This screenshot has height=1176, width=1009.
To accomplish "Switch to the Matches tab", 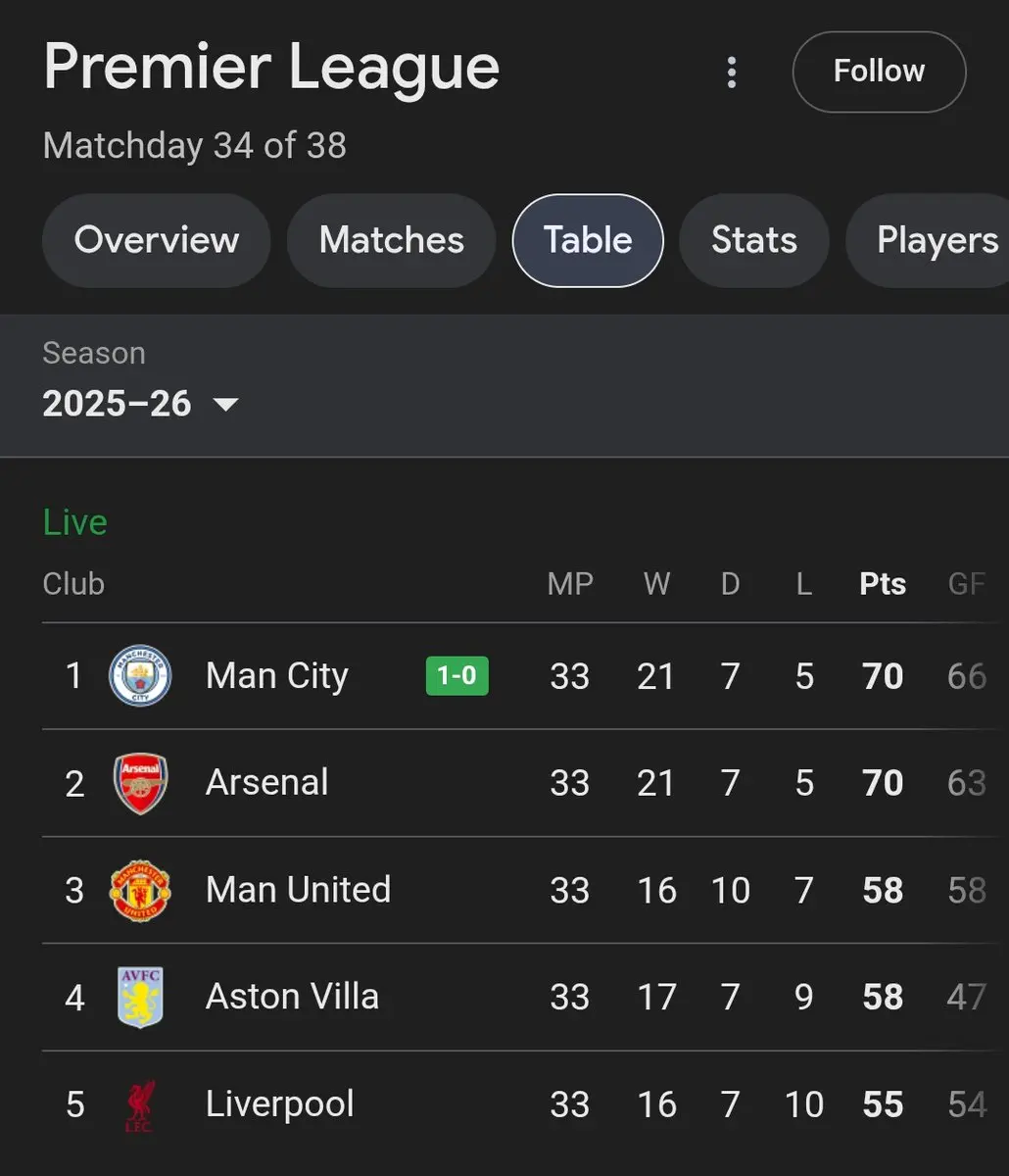I will [391, 240].
